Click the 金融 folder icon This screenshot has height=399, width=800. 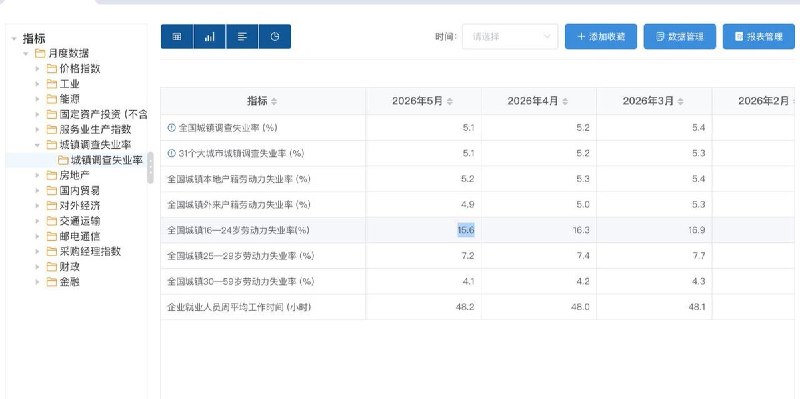point(52,282)
